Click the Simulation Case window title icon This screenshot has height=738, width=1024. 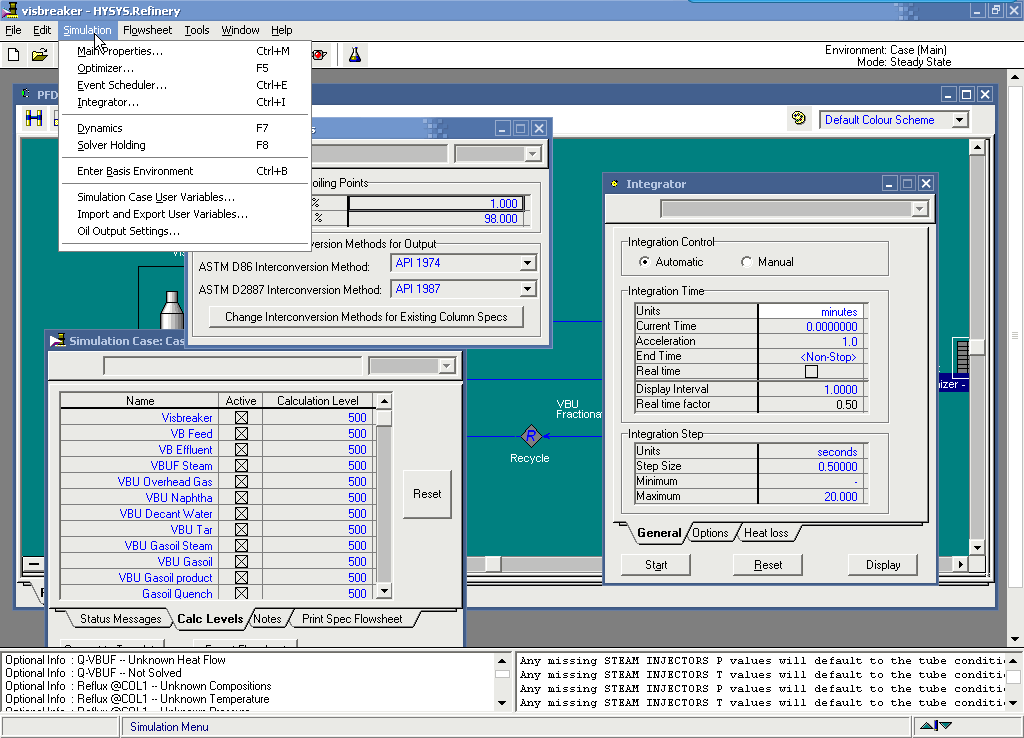(x=57, y=340)
